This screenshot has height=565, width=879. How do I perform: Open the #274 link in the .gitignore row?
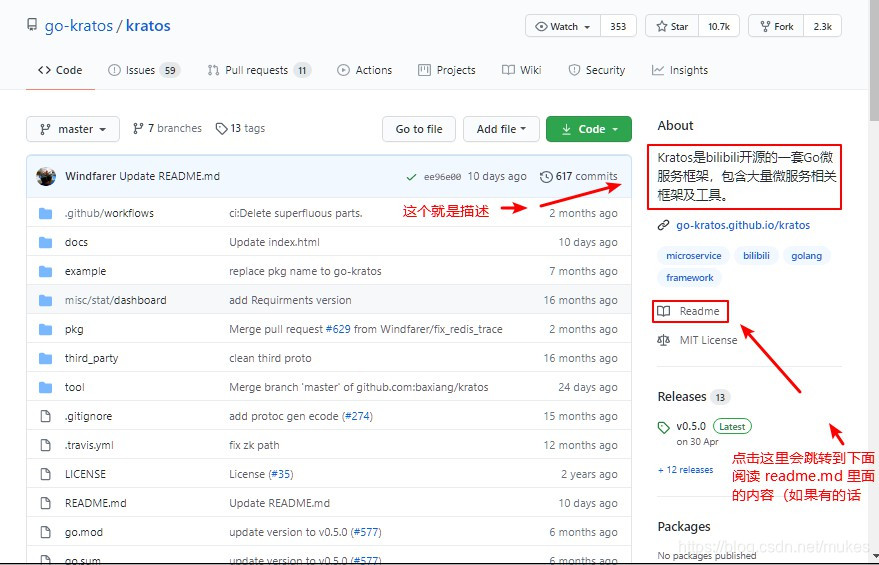point(357,416)
